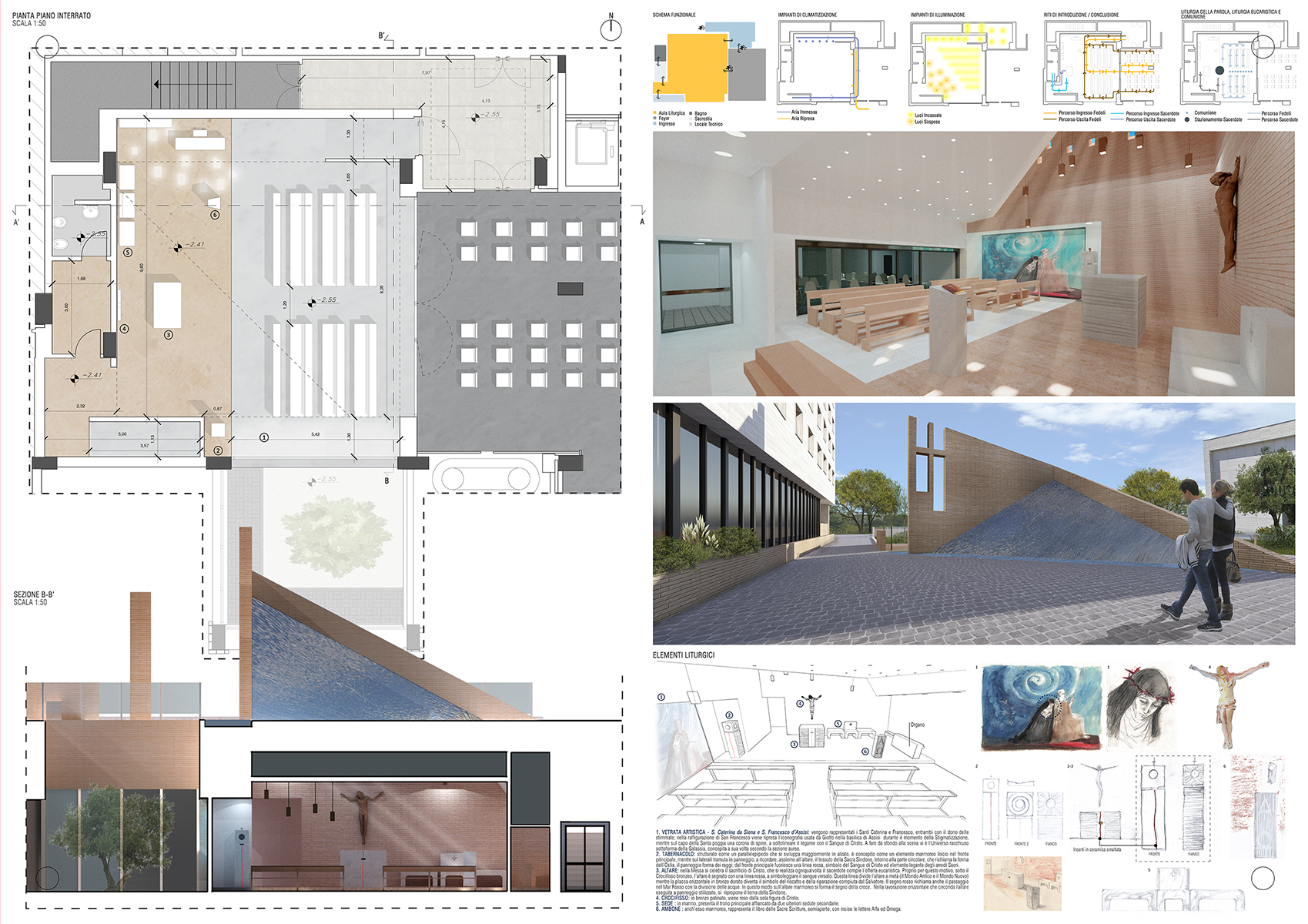Screen dimensions: 1308x924
Task: Click the 'Foyer' legend entry
Action: coord(661,119)
